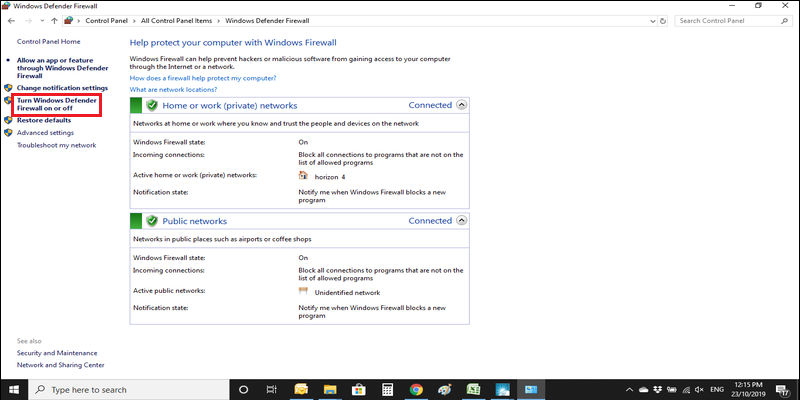Click shield icon beside Advanced settings
This screenshot has height=400, width=800.
tap(8, 133)
